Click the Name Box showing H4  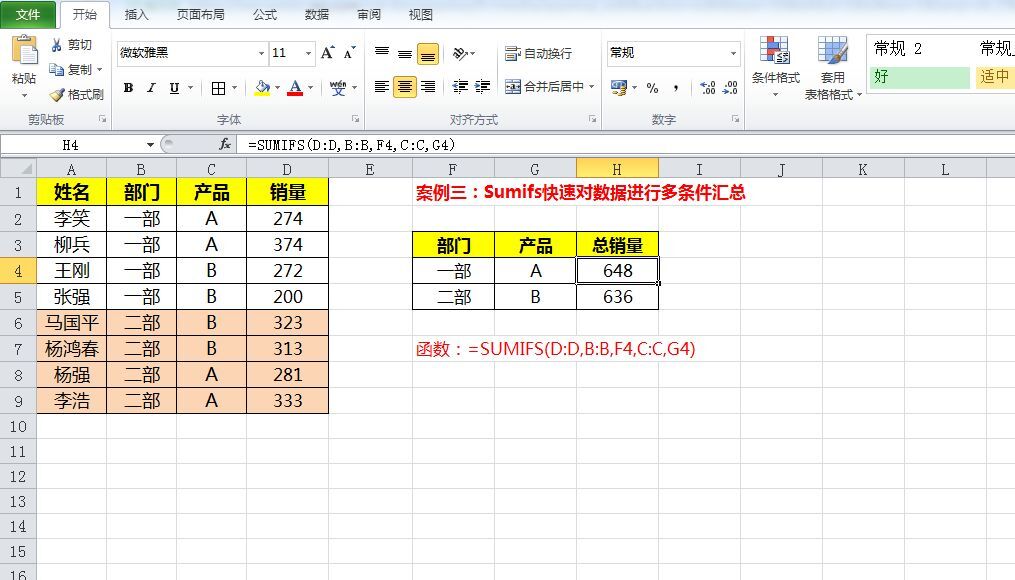(x=71, y=144)
